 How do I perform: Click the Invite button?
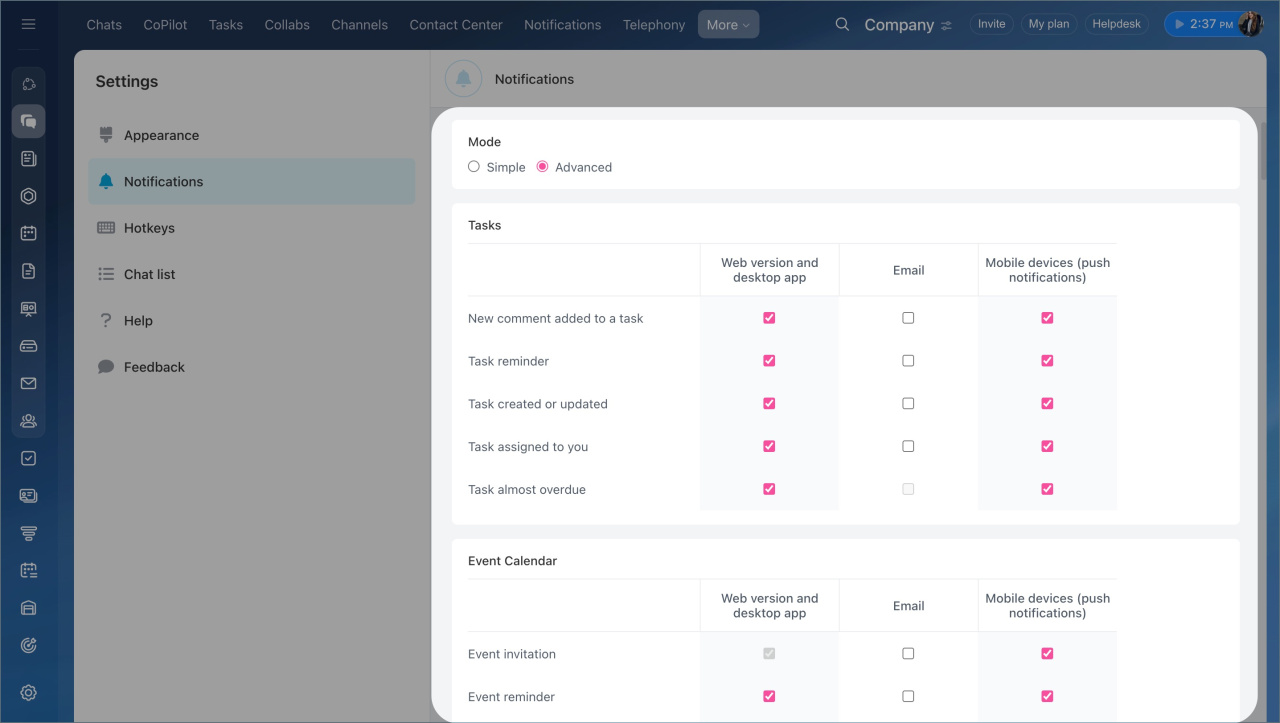pyautogui.click(x=991, y=24)
